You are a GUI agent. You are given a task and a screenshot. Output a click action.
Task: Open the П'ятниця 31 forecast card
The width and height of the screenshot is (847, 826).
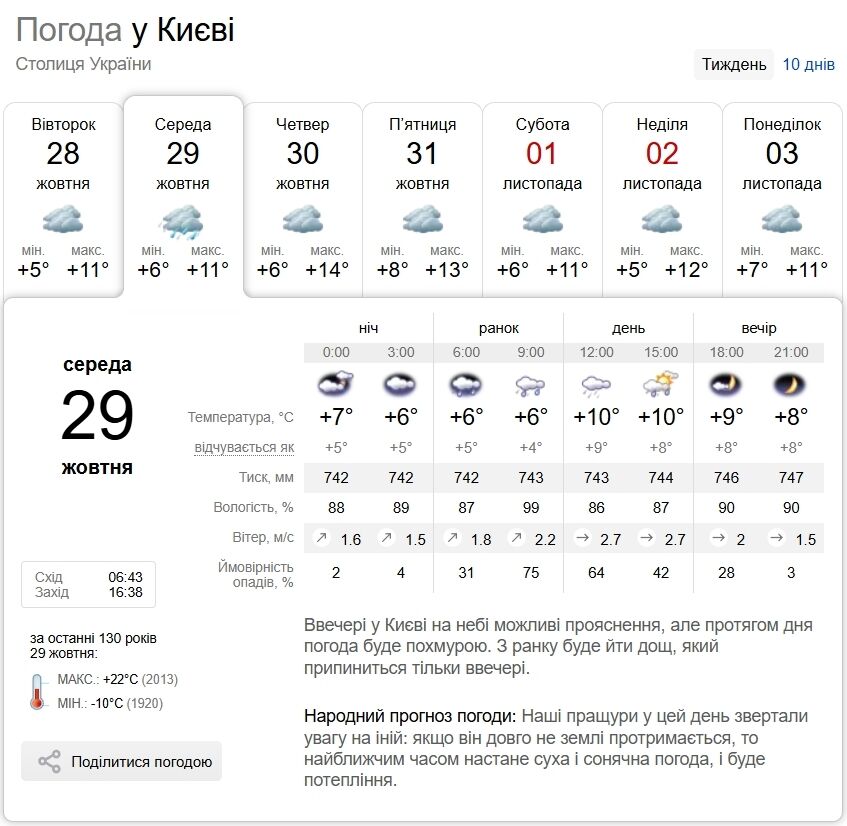(423, 195)
